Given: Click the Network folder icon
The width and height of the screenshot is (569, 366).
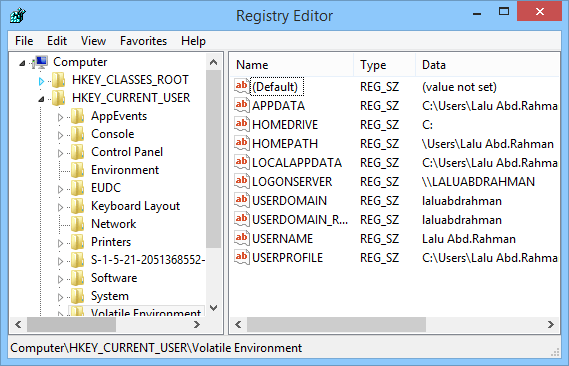Looking at the screenshot, I should point(77,224).
